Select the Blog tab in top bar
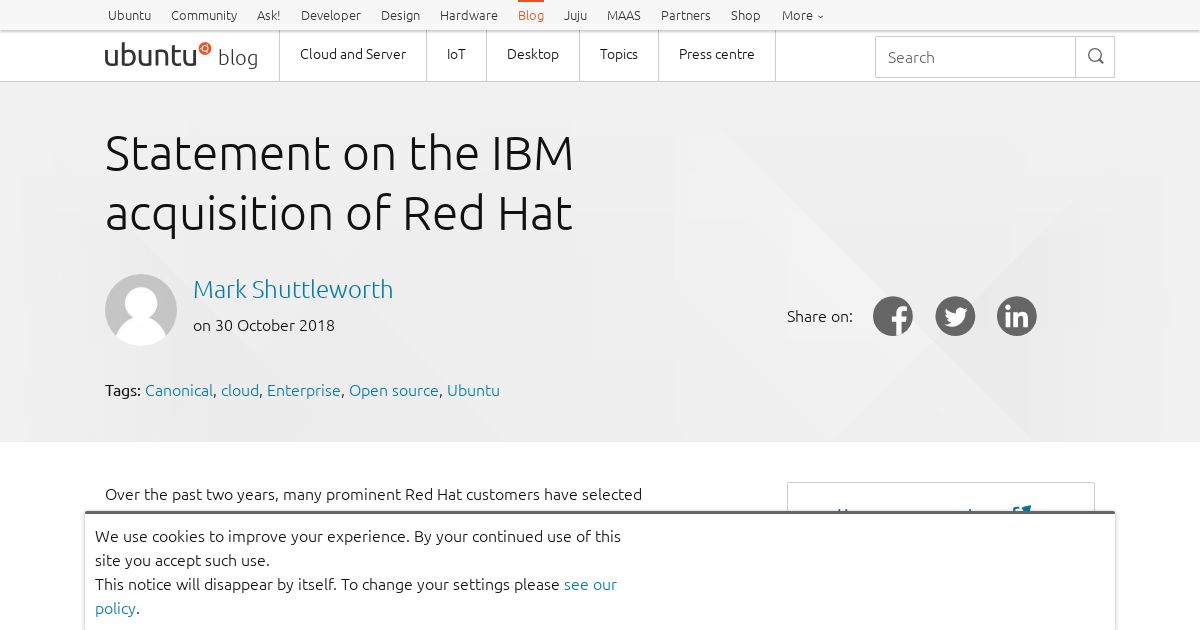 pyautogui.click(x=531, y=15)
